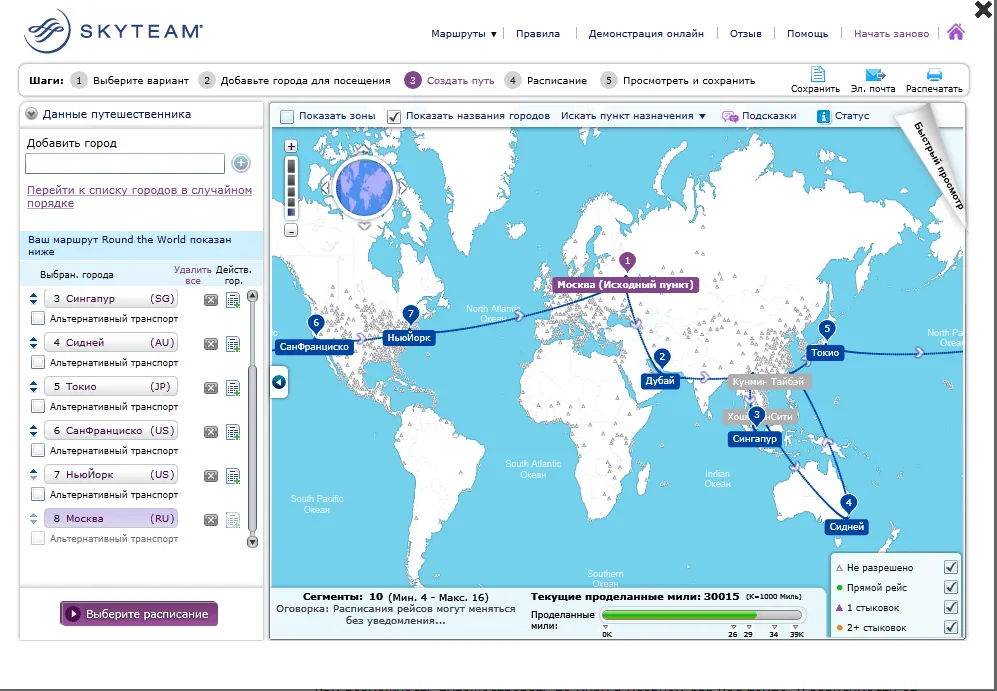Click map pin 4 at Сидней
This screenshot has height=691, width=997.
848,503
